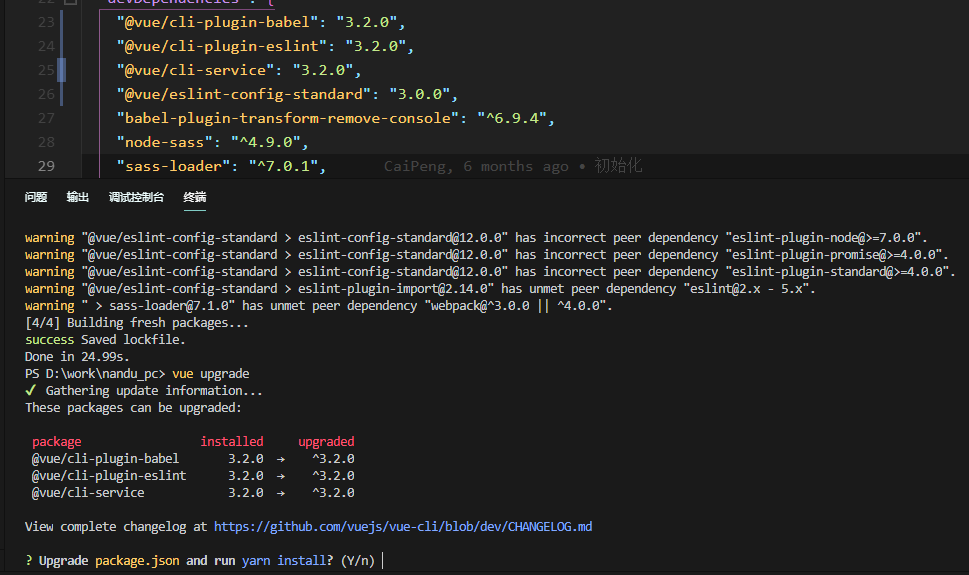Click the @vue/cli-service row in terminal table
This screenshot has height=575, width=969.
tap(193, 493)
